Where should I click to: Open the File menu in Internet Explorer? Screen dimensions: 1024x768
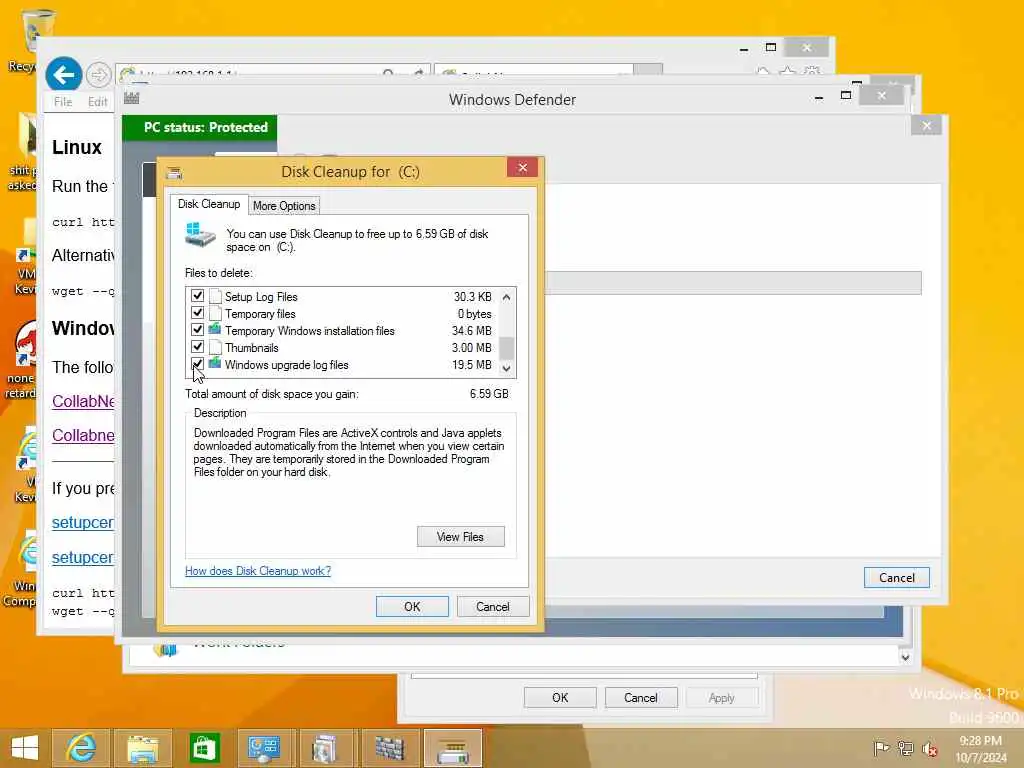coord(63,102)
